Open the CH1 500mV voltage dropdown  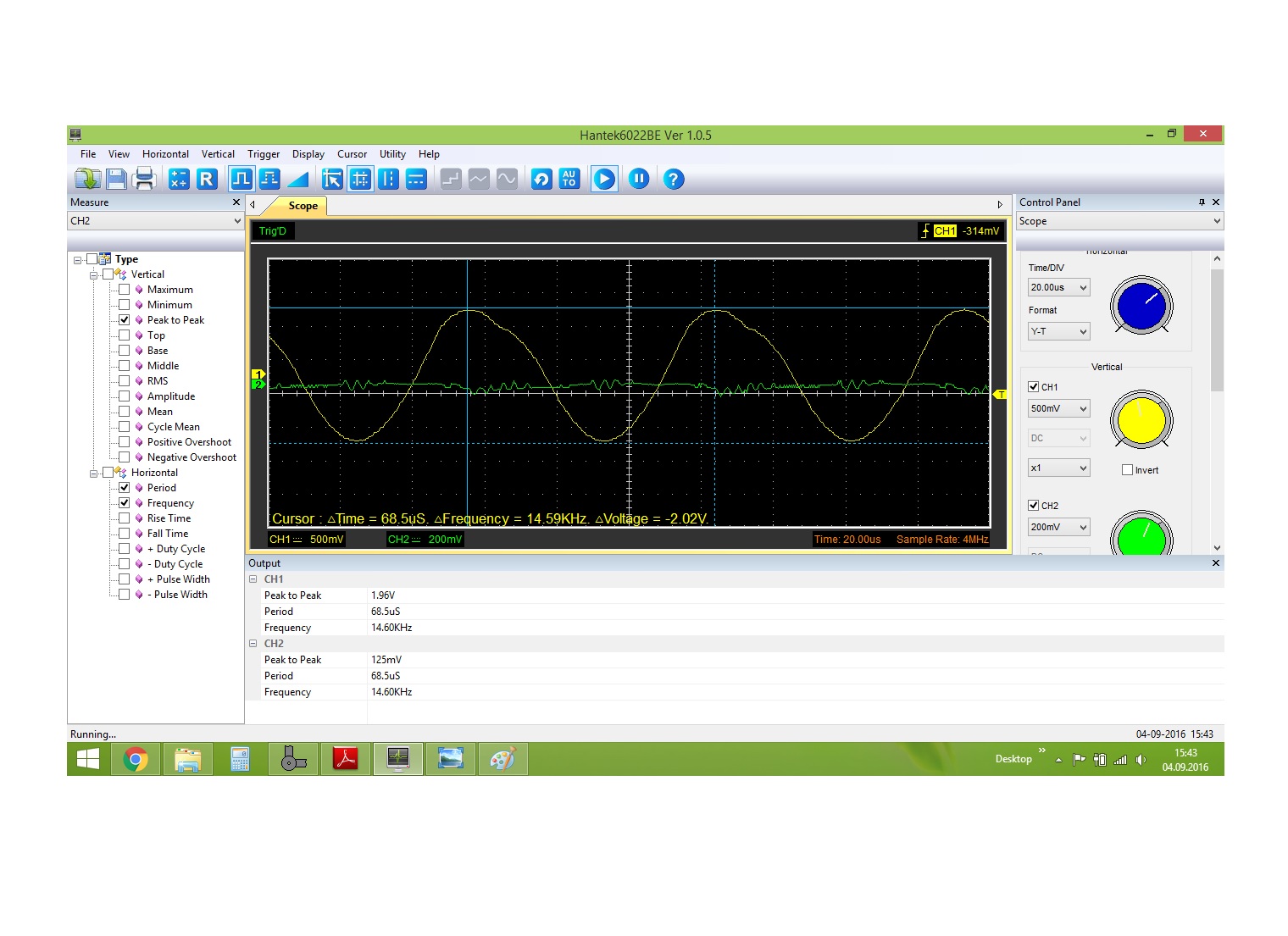coord(1058,409)
